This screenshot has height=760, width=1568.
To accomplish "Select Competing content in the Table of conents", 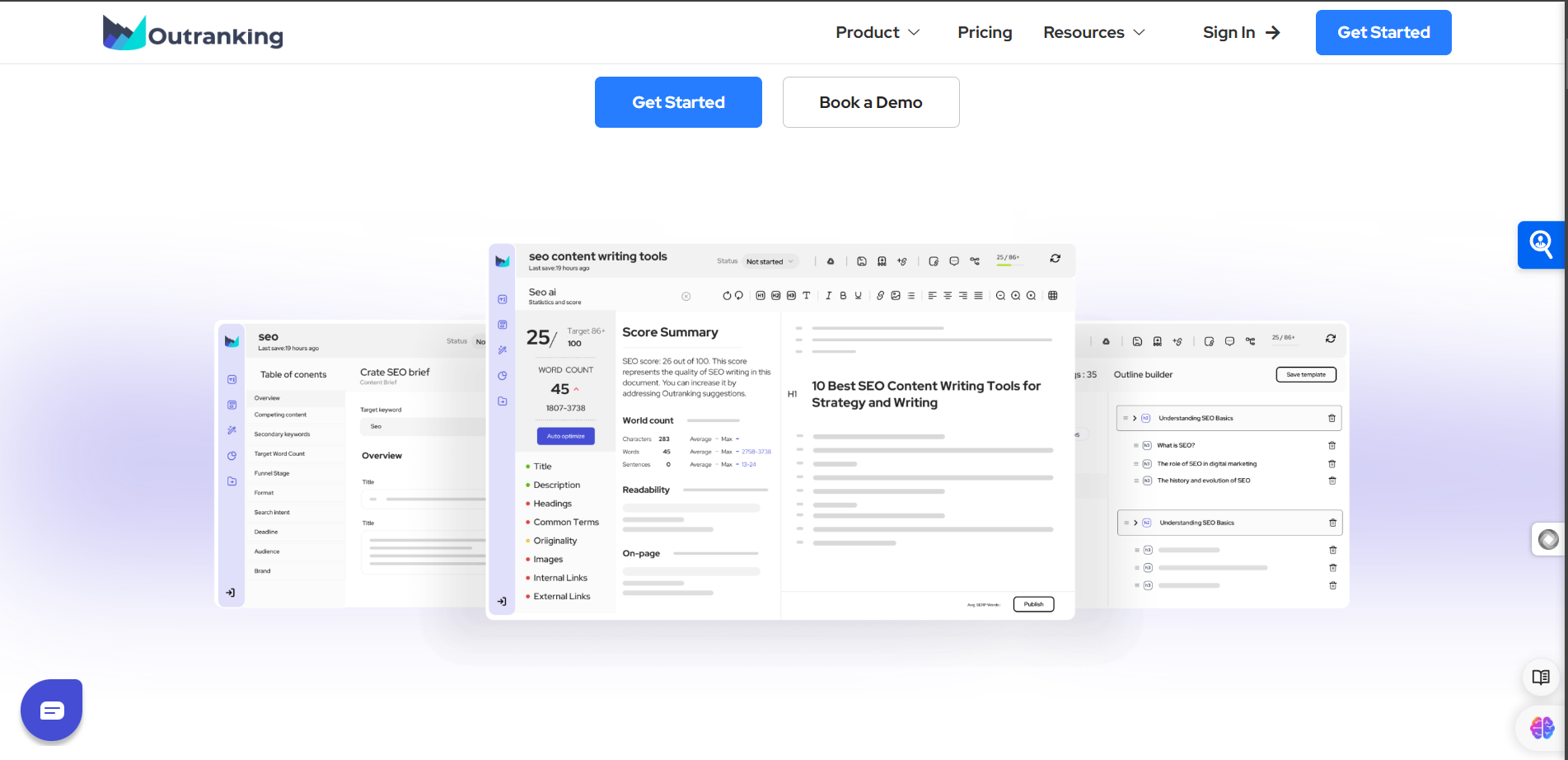I will pyautogui.click(x=295, y=415).
